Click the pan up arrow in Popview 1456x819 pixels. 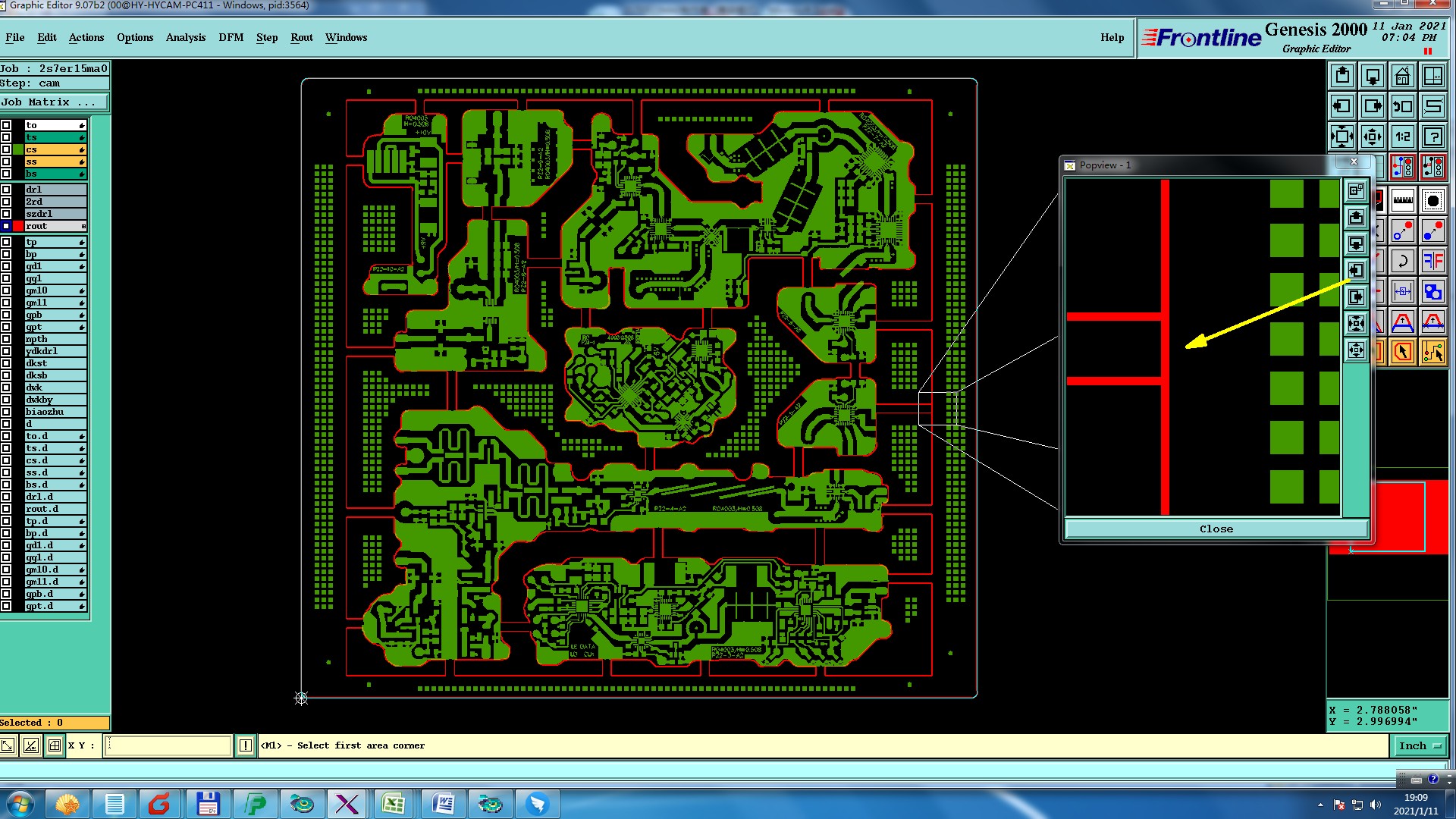1356,218
